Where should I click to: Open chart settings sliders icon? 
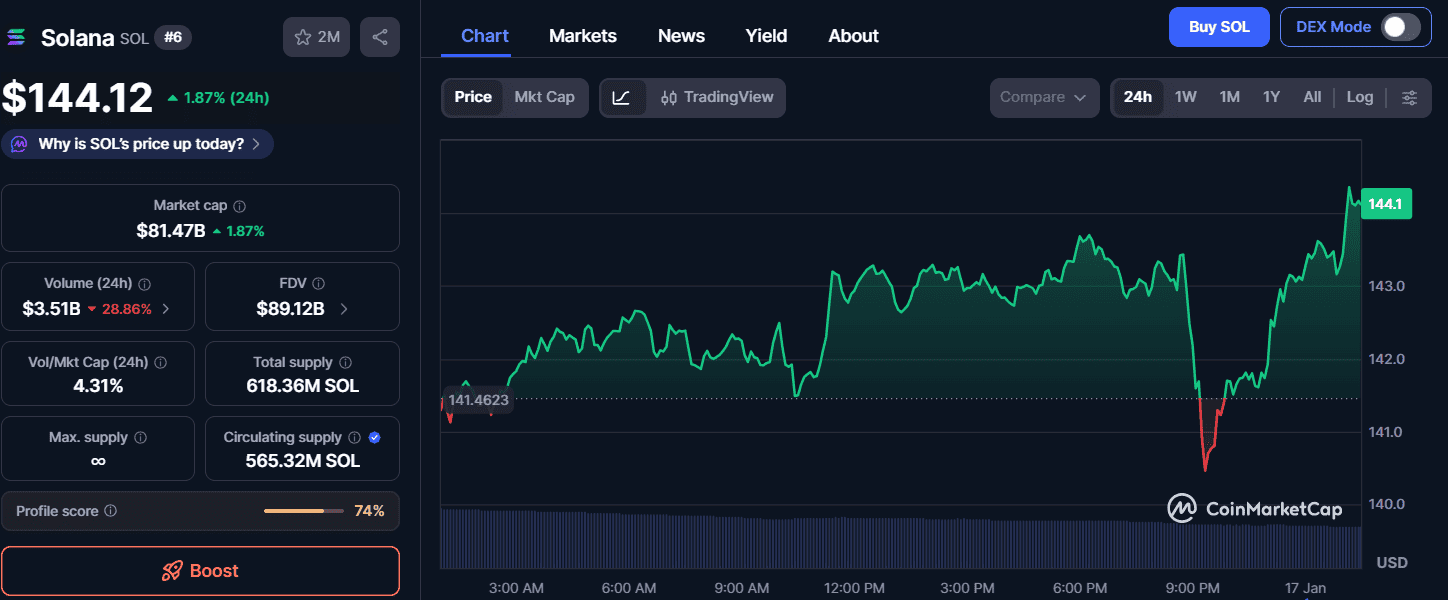click(1409, 97)
